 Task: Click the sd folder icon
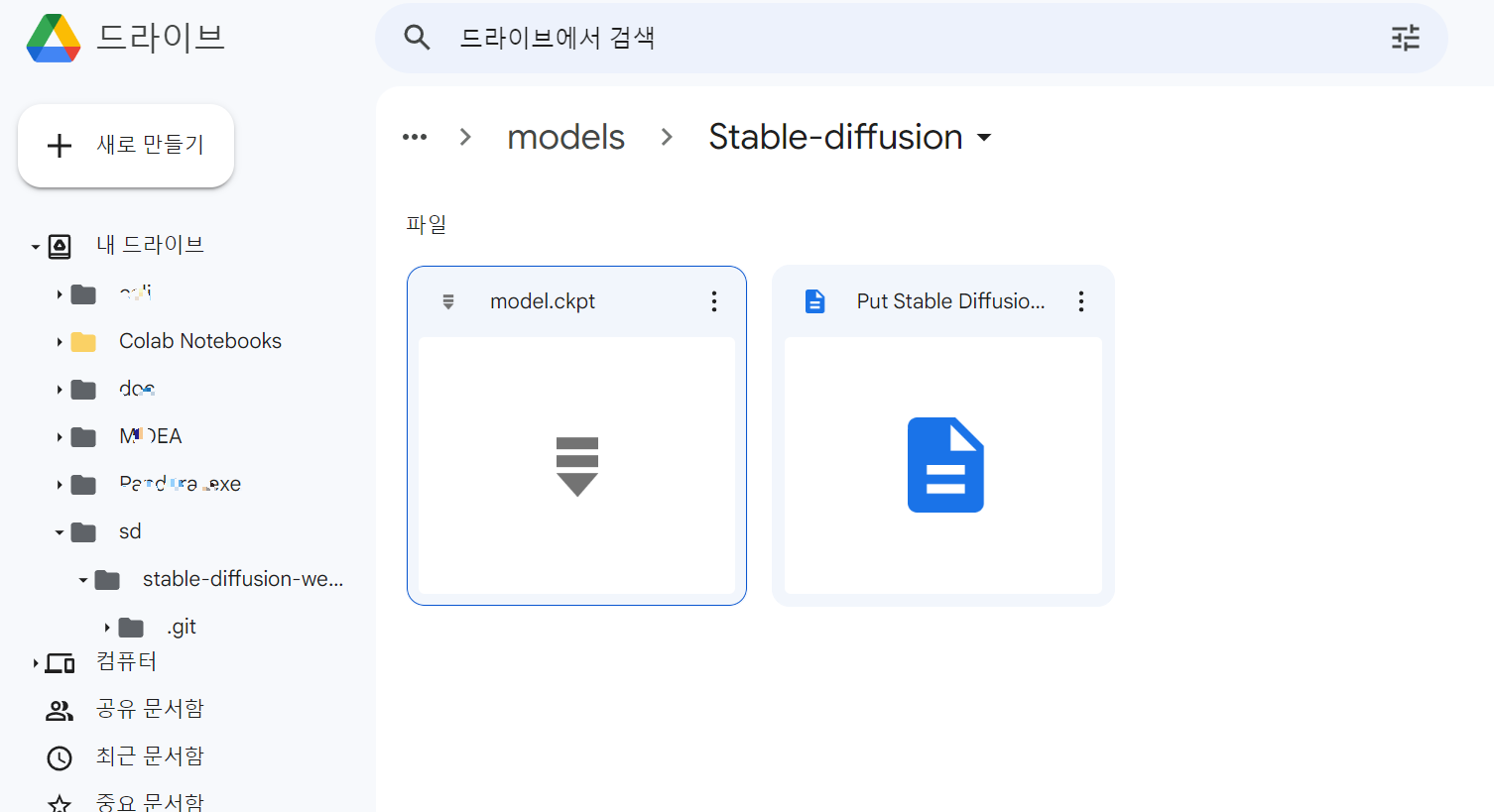click(83, 532)
